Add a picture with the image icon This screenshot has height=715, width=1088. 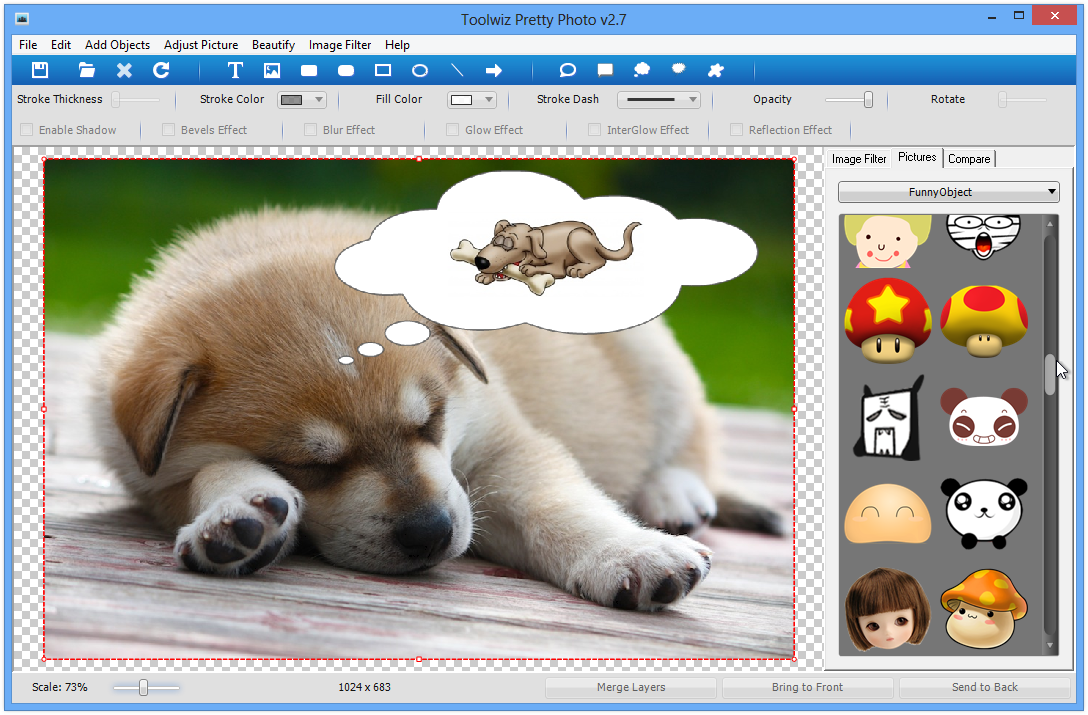(x=272, y=70)
